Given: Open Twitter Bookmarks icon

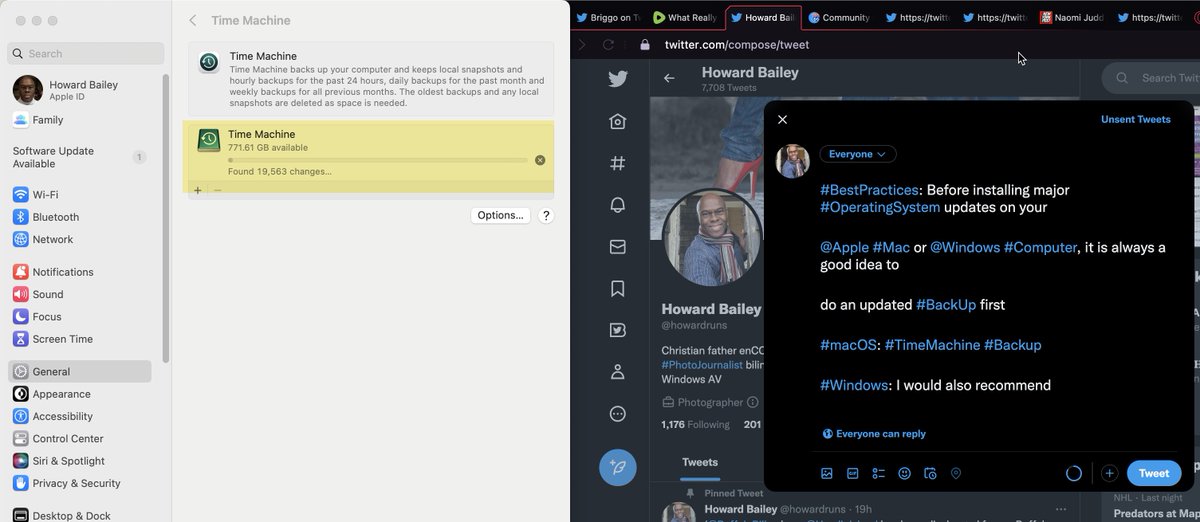Looking at the screenshot, I should point(618,288).
